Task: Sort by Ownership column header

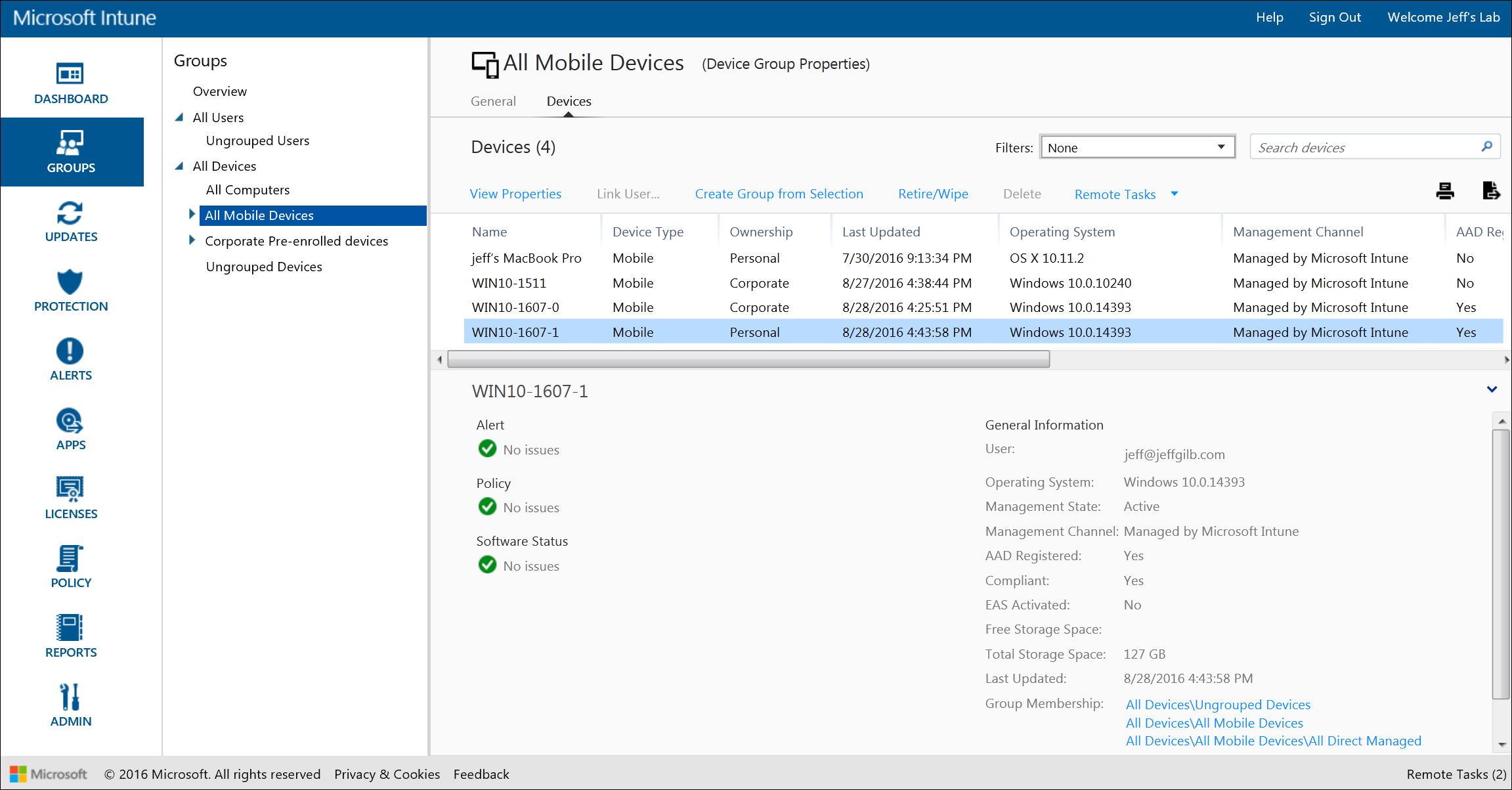Action: click(x=761, y=232)
